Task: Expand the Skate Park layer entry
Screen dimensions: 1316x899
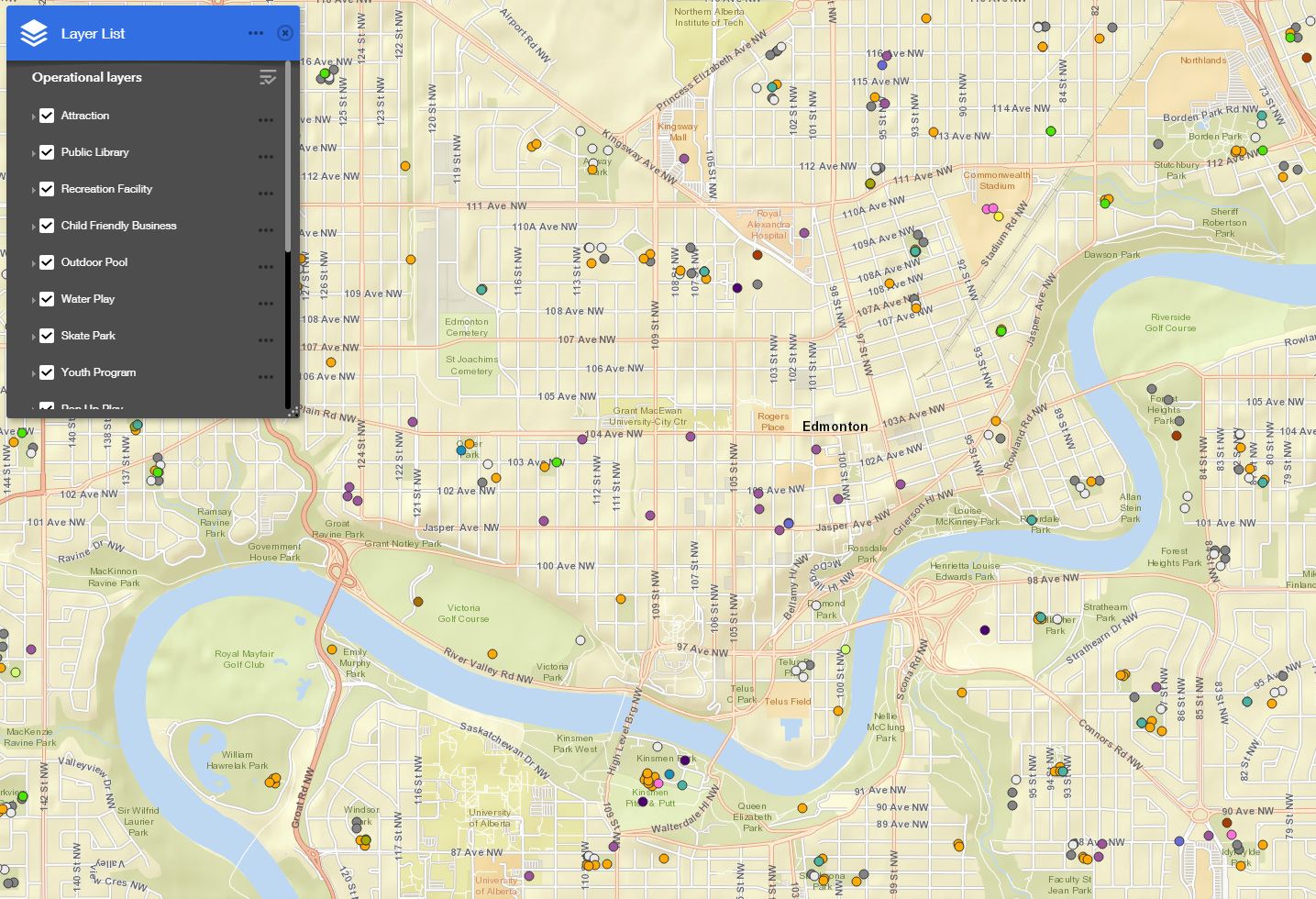Action: pos(34,337)
